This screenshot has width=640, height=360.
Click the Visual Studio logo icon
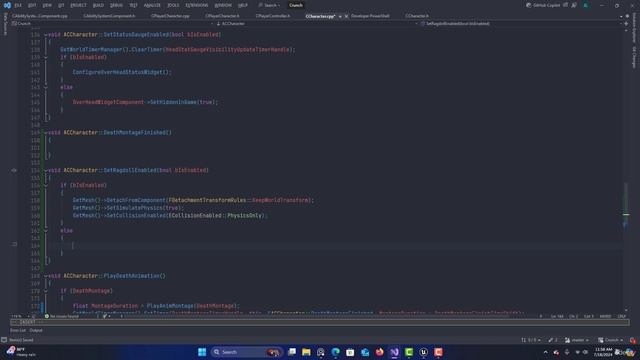point(7,5)
